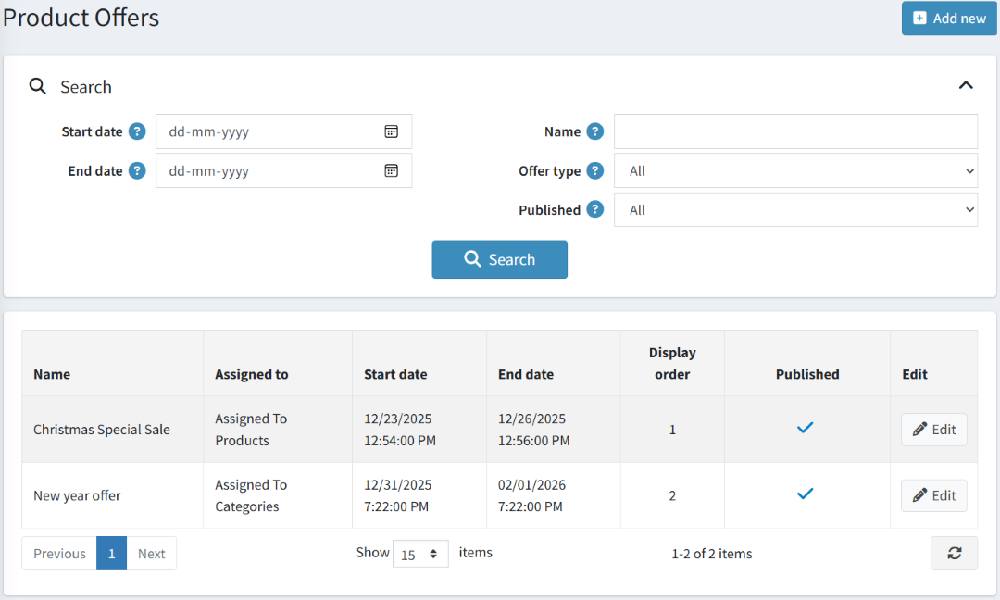Viewport: 1000px width, 600px height.
Task: Click the Offer type help question mark
Action: 597,170
